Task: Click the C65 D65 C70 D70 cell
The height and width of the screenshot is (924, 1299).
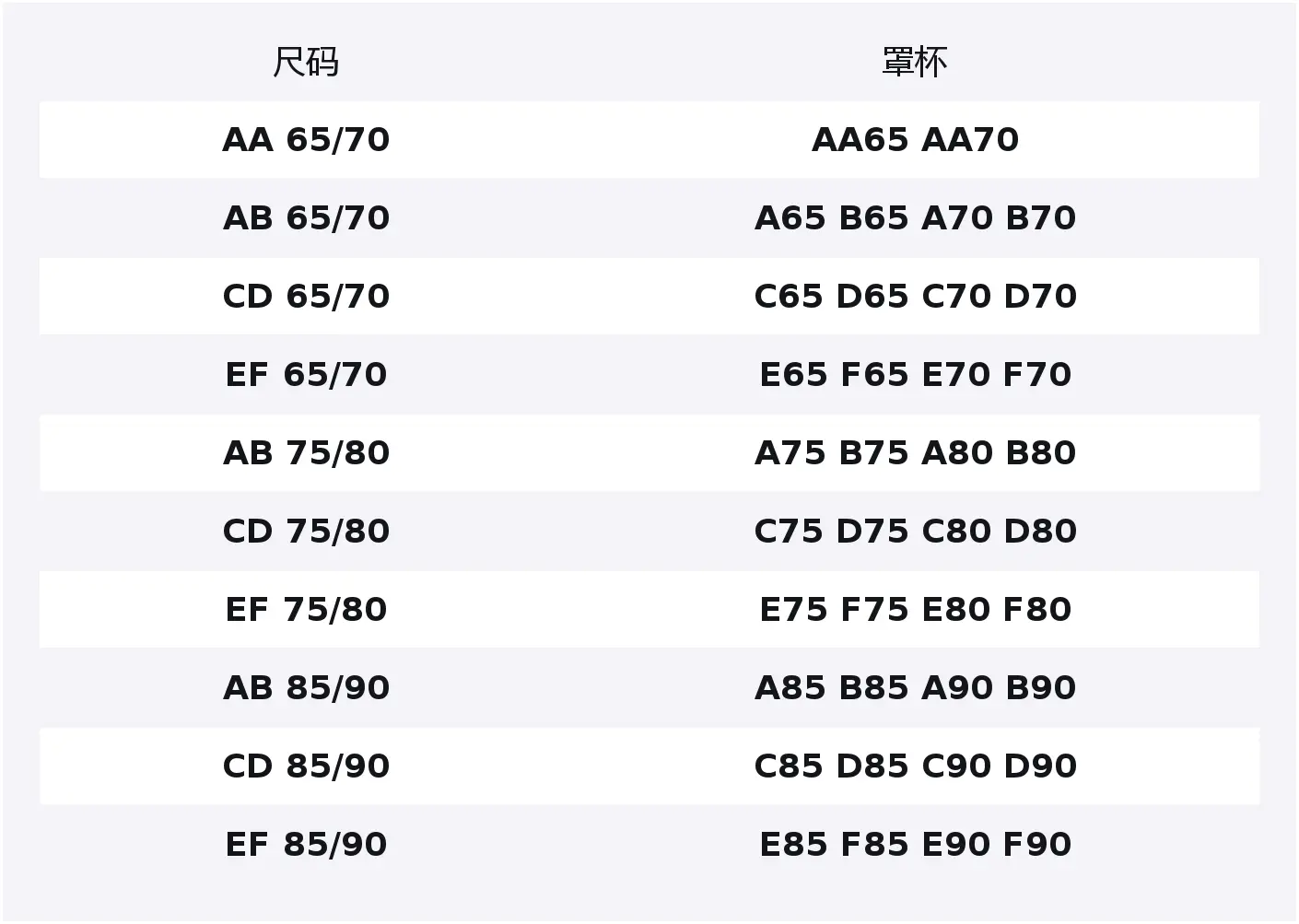Action: pos(915,297)
